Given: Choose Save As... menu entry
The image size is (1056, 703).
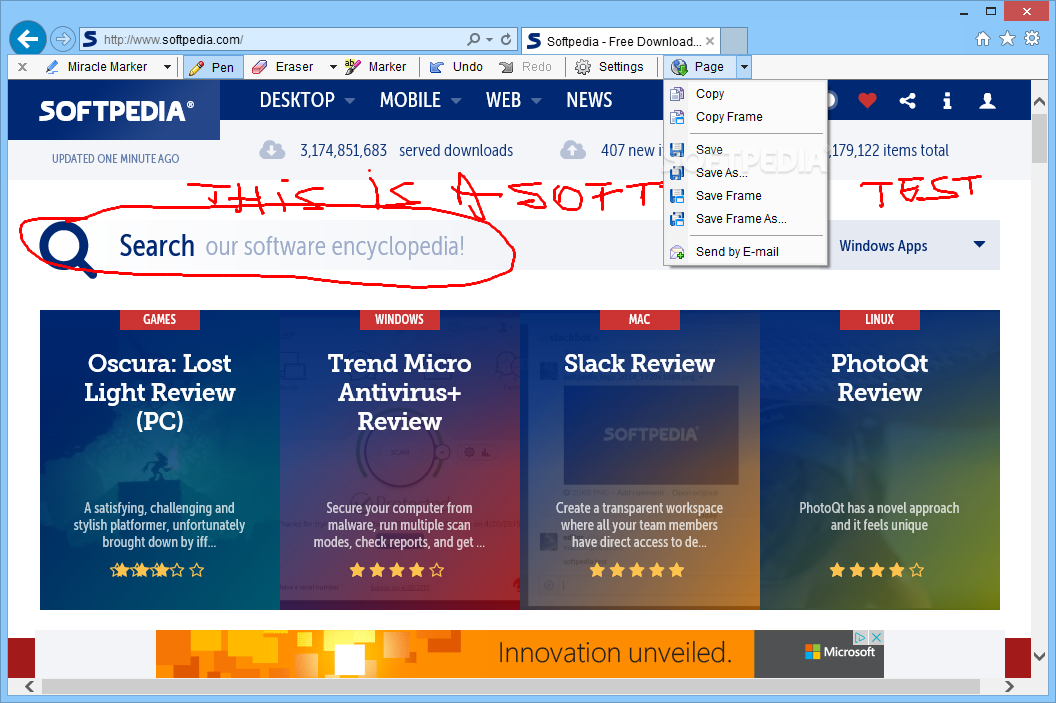Looking at the screenshot, I should 745,172.
